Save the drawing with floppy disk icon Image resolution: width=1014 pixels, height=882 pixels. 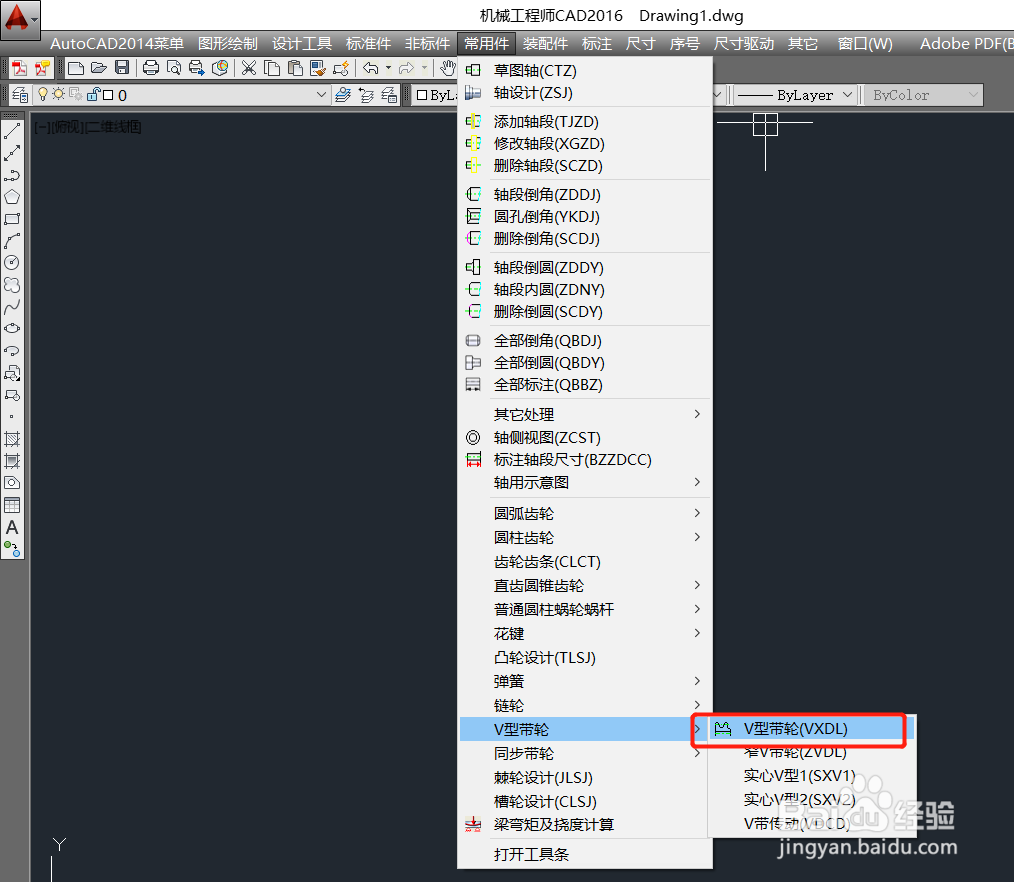click(122, 68)
